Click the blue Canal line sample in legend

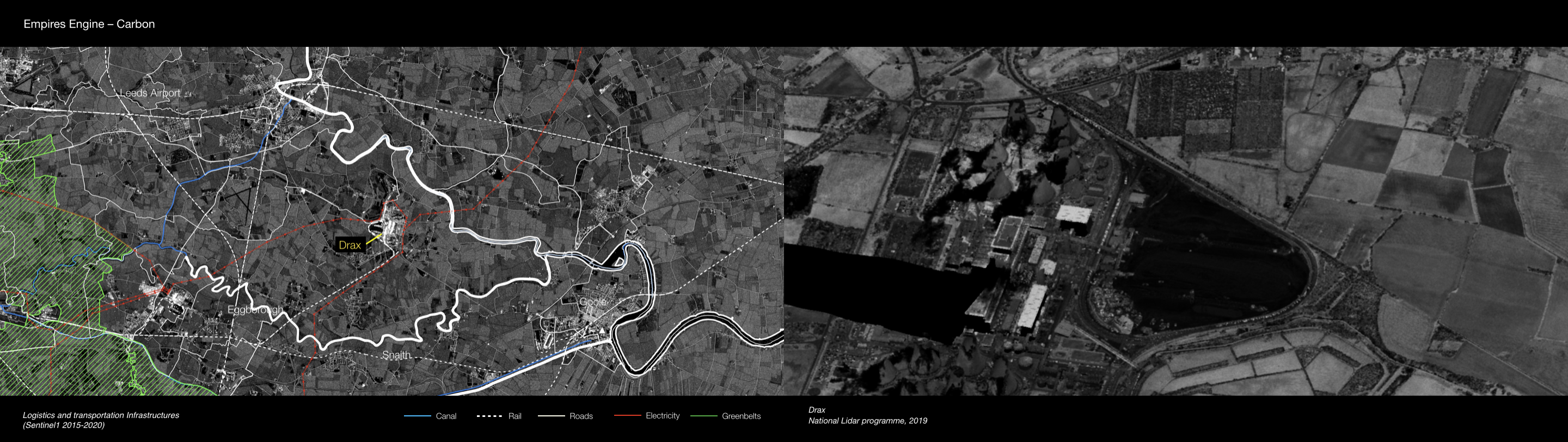417,416
